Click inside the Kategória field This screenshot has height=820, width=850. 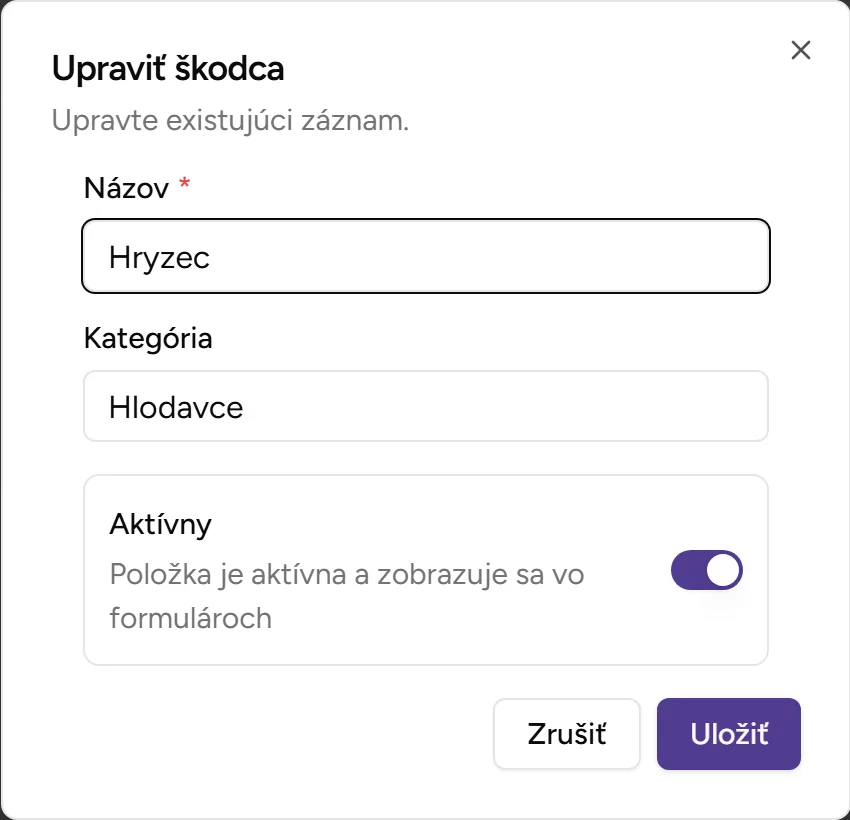(x=425, y=406)
